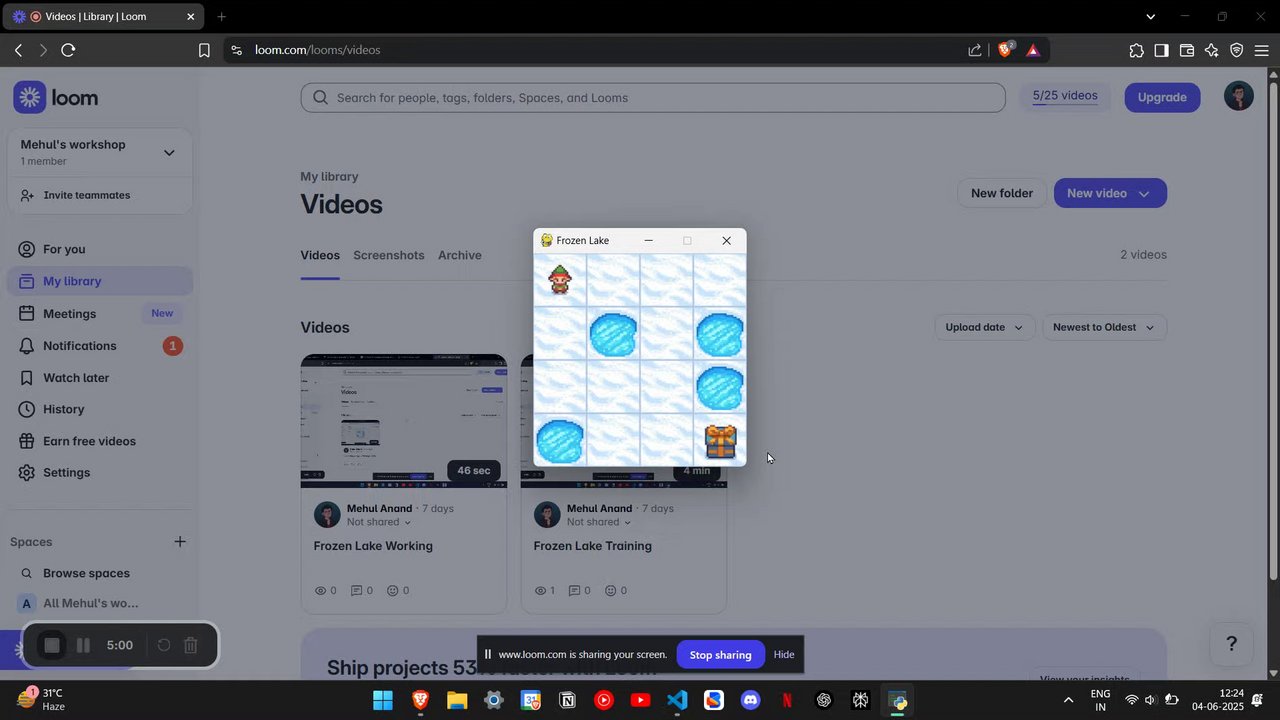Open the Windows Start menu
The image size is (1280, 720).
coord(383,700)
